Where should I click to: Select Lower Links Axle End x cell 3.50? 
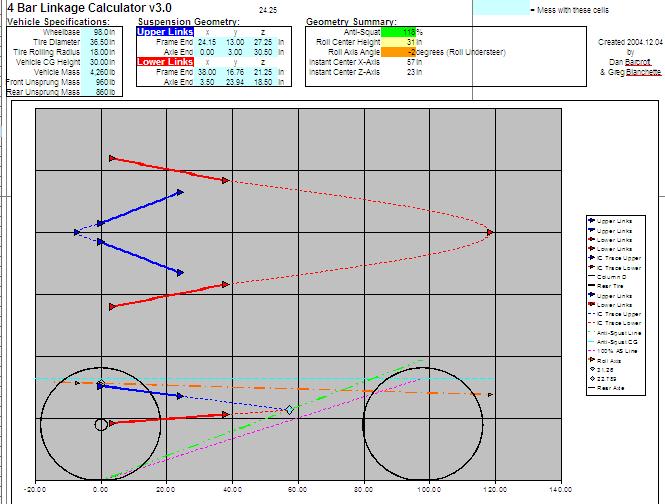coord(207,82)
